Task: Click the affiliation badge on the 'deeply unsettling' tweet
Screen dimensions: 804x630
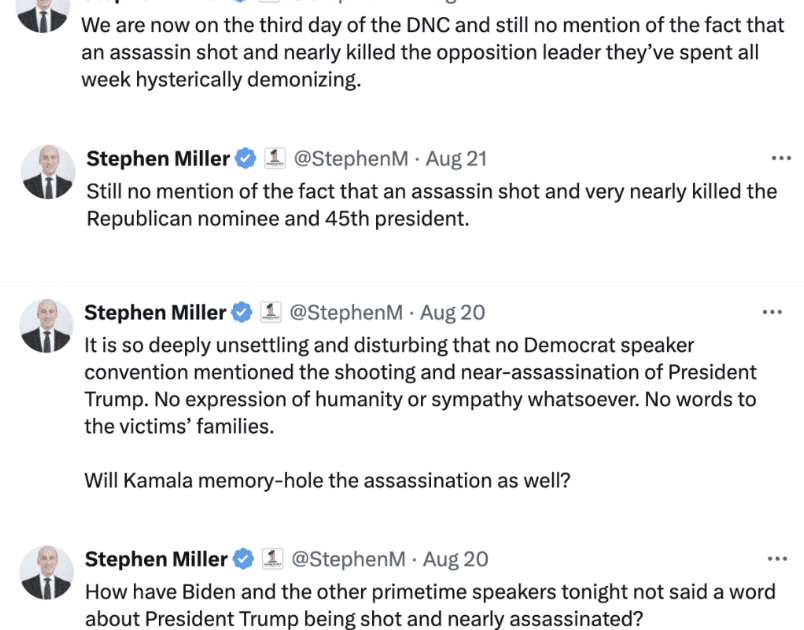Action: click(x=271, y=313)
